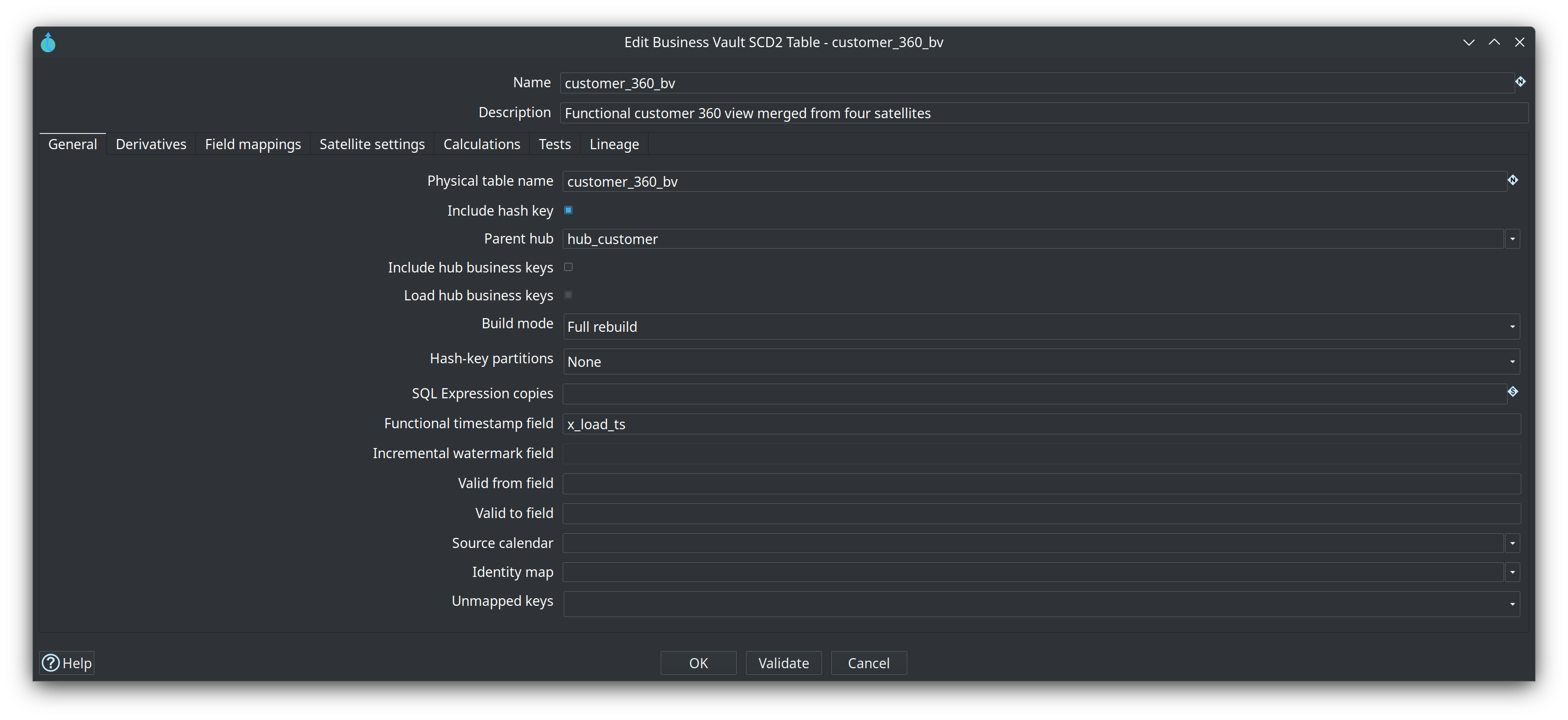
Task: Open the Build mode combo box
Action: [x=1041, y=326]
